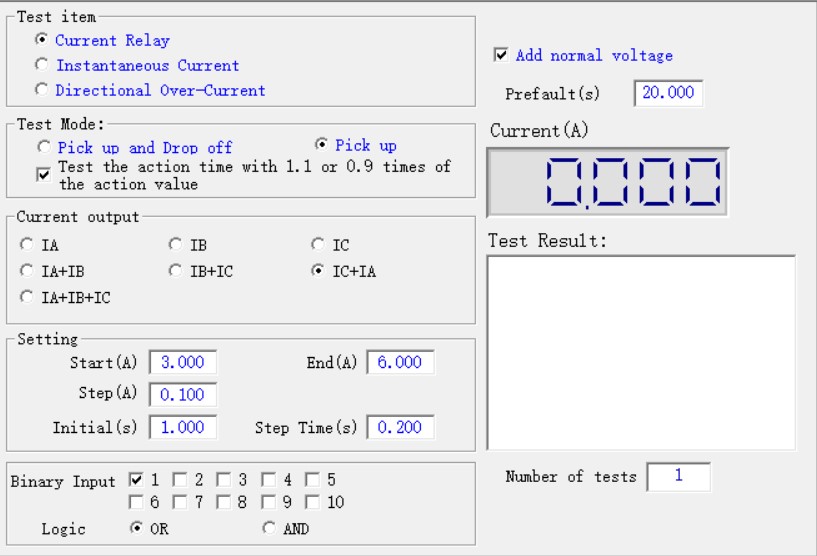Select IB current output
Screen dimensions: 817x556
175,244
